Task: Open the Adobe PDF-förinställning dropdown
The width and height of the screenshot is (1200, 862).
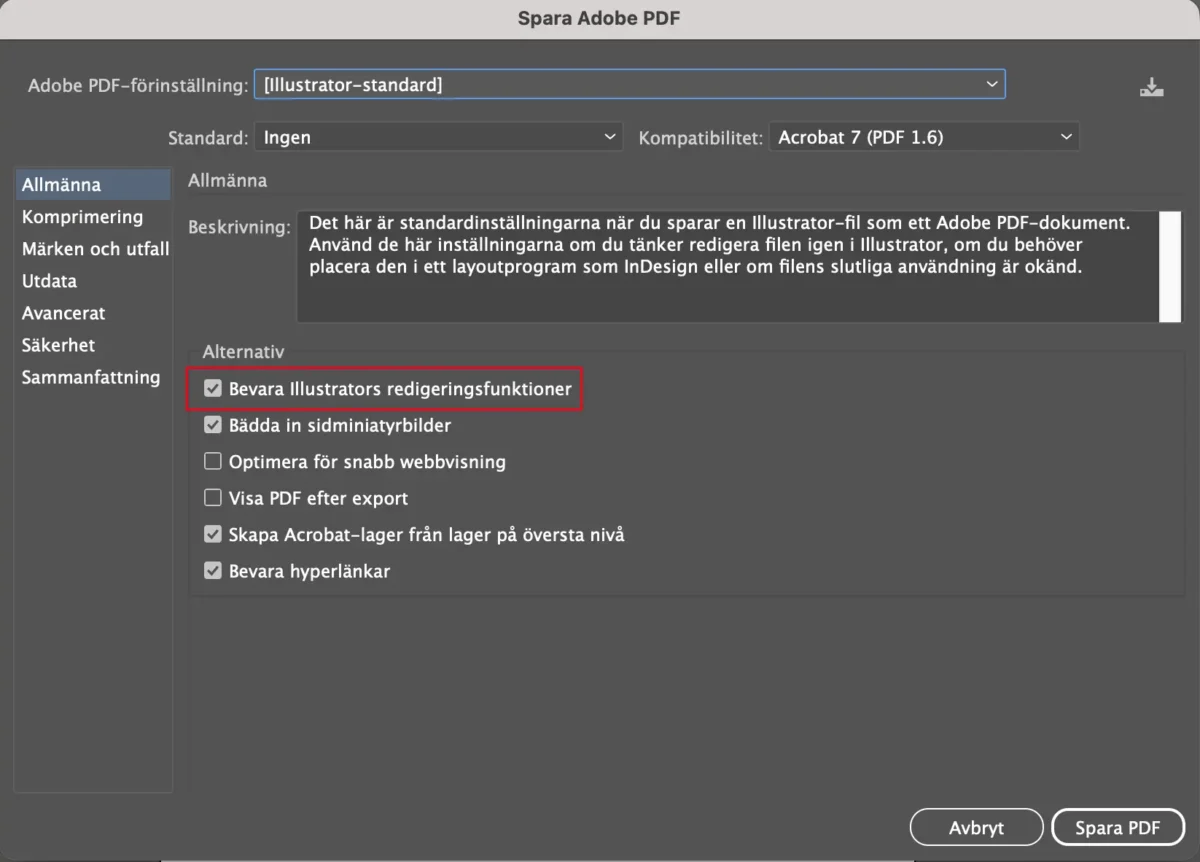Action: [x=630, y=85]
